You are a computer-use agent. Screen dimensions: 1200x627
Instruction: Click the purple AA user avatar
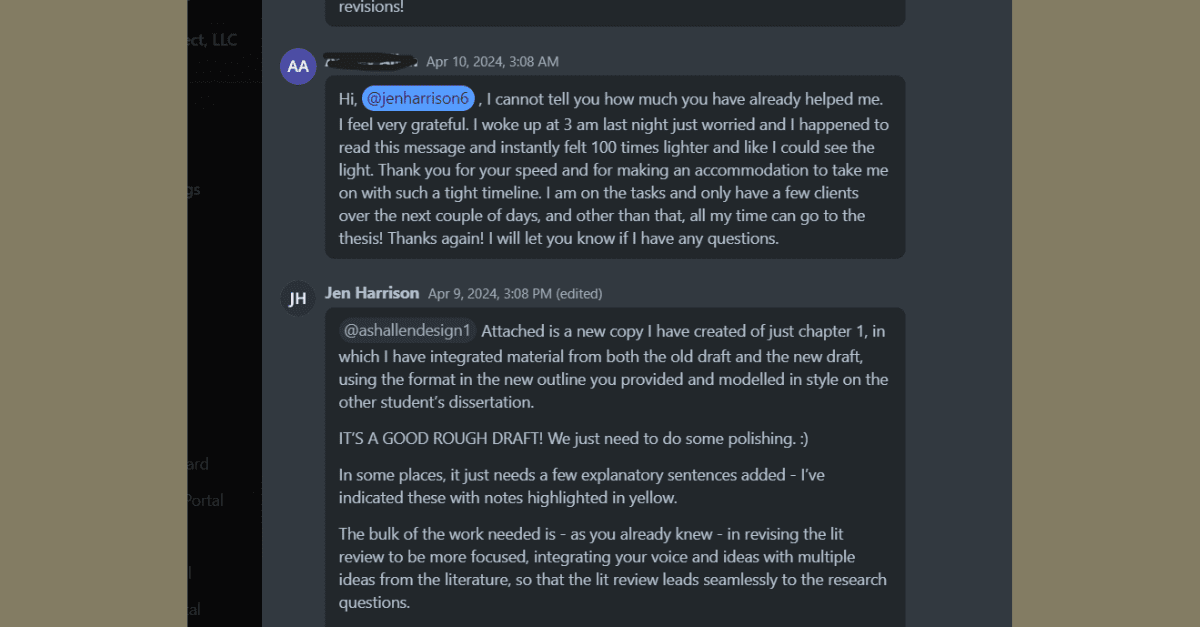click(x=298, y=66)
